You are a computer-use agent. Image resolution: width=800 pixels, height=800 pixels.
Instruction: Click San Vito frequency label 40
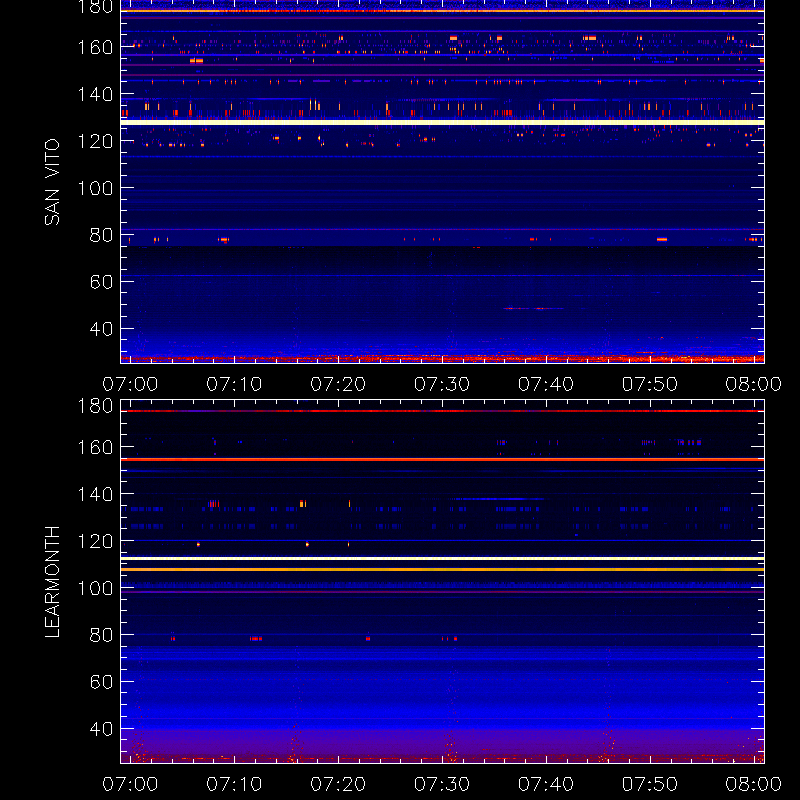[x=102, y=329]
